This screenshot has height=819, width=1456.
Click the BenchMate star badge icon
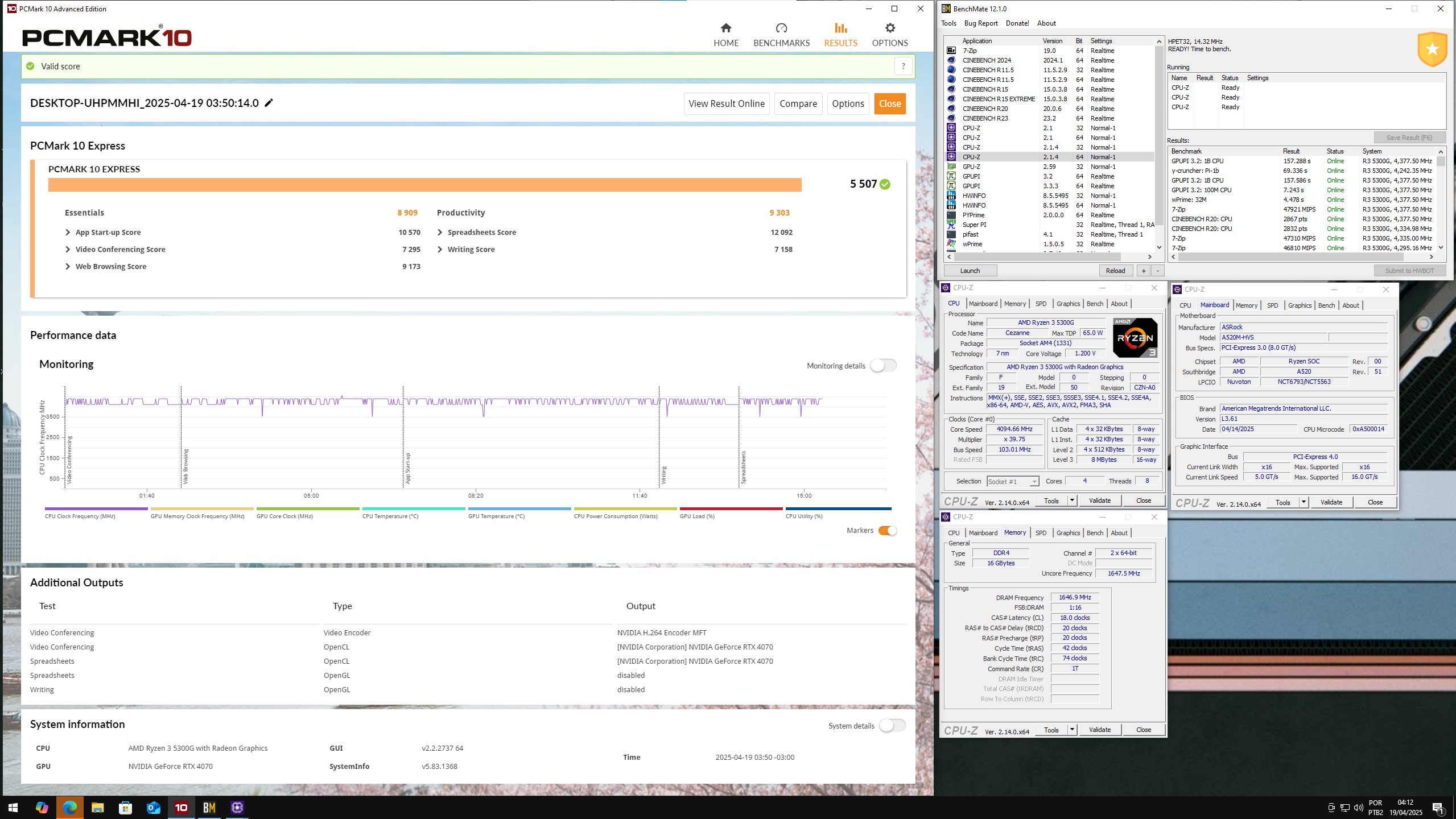point(1432,50)
